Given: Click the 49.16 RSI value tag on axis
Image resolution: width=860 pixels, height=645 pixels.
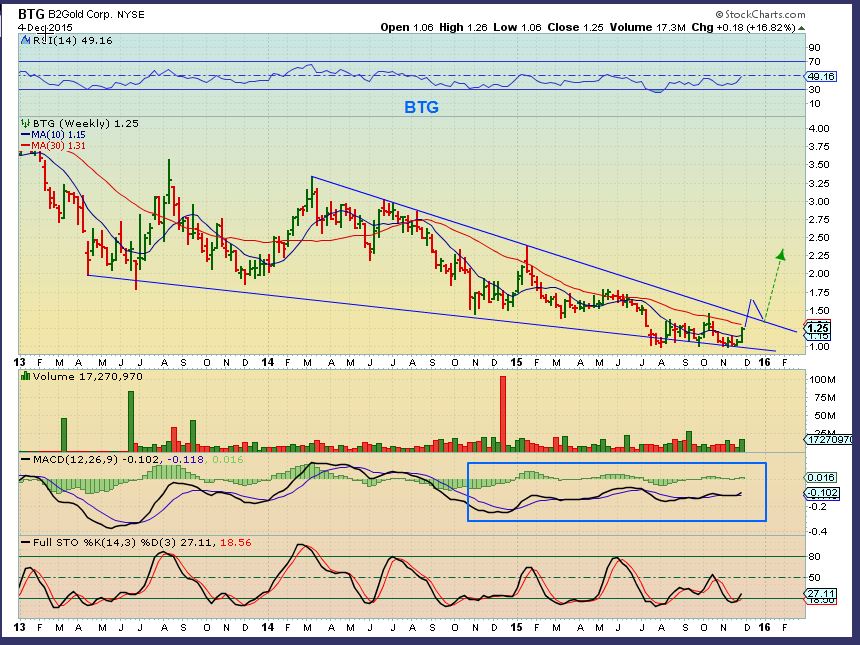Looking at the screenshot, I should [821, 76].
